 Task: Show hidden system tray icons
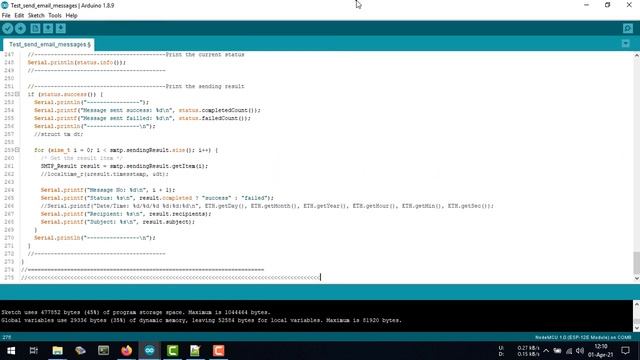pos(546,351)
